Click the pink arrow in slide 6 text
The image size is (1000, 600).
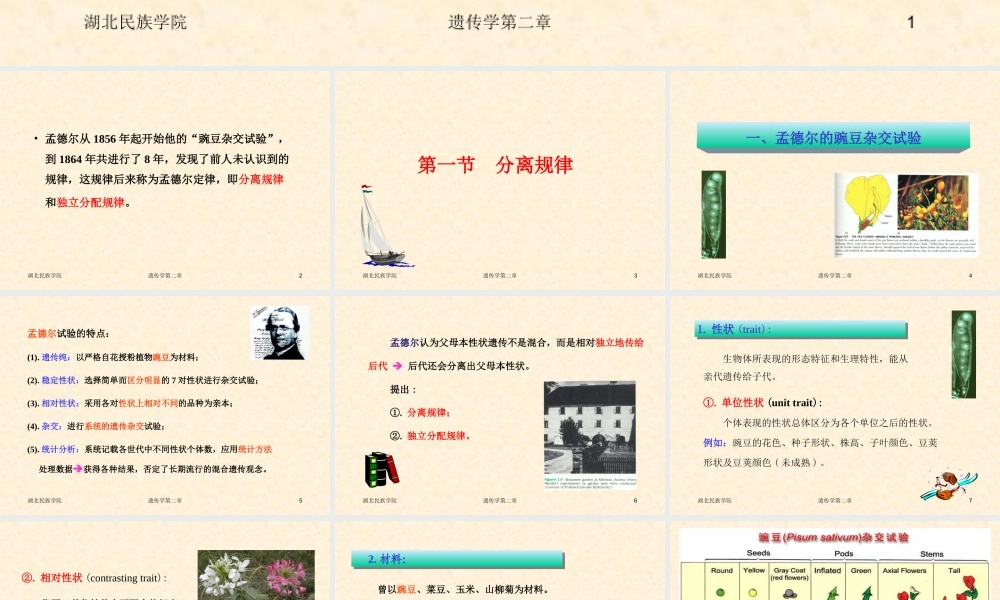coord(397,366)
